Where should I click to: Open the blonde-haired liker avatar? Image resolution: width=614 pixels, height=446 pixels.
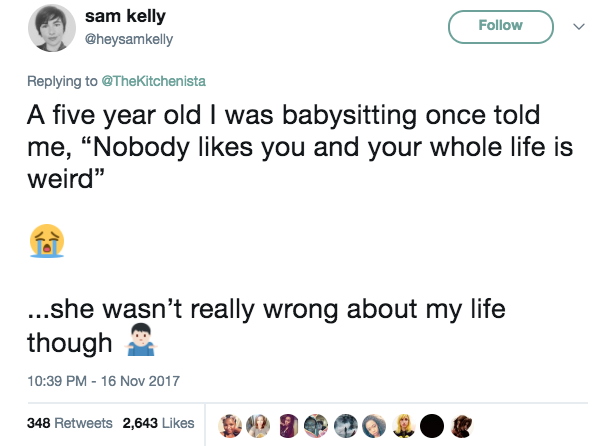click(x=404, y=424)
